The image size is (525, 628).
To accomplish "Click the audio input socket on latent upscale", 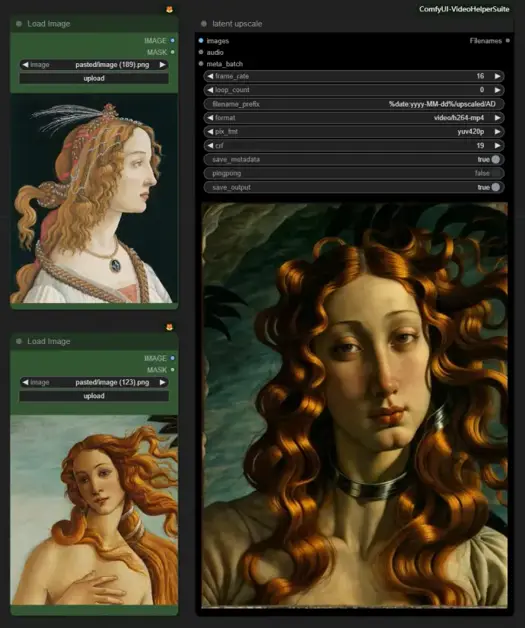I will click(201, 52).
